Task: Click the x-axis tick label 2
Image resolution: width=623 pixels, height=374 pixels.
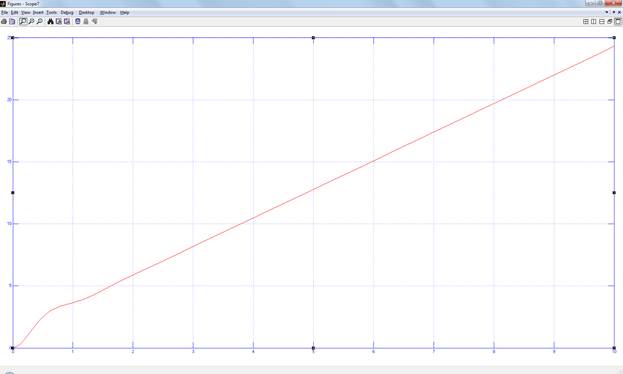Action: coord(133,352)
